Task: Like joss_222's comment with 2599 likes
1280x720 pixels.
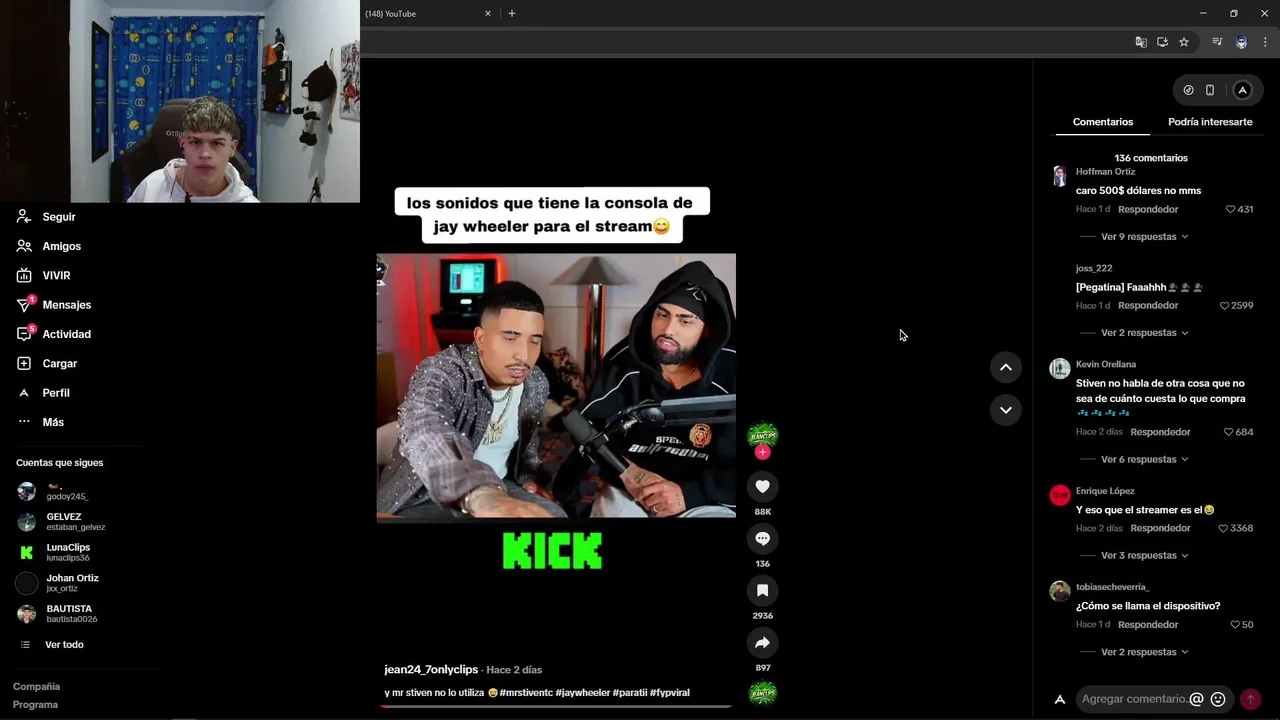Action: [1225, 305]
